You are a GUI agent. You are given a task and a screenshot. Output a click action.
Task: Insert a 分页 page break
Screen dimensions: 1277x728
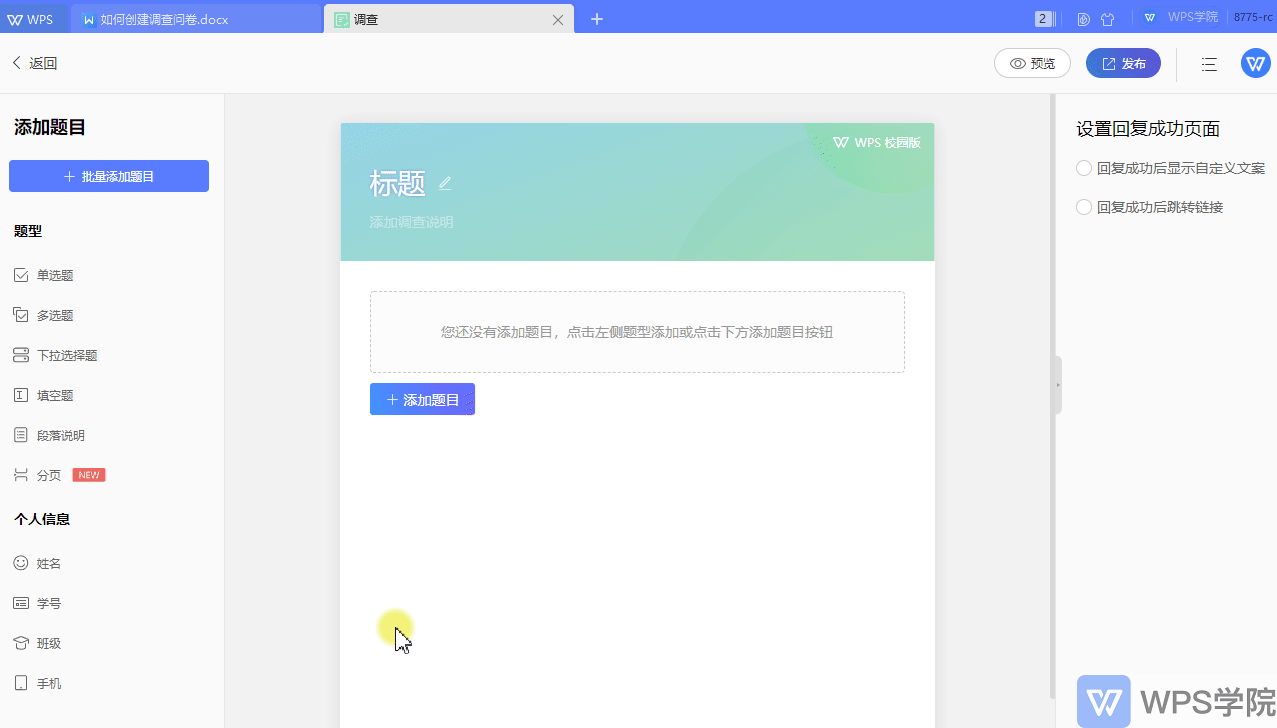(x=46, y=474)
